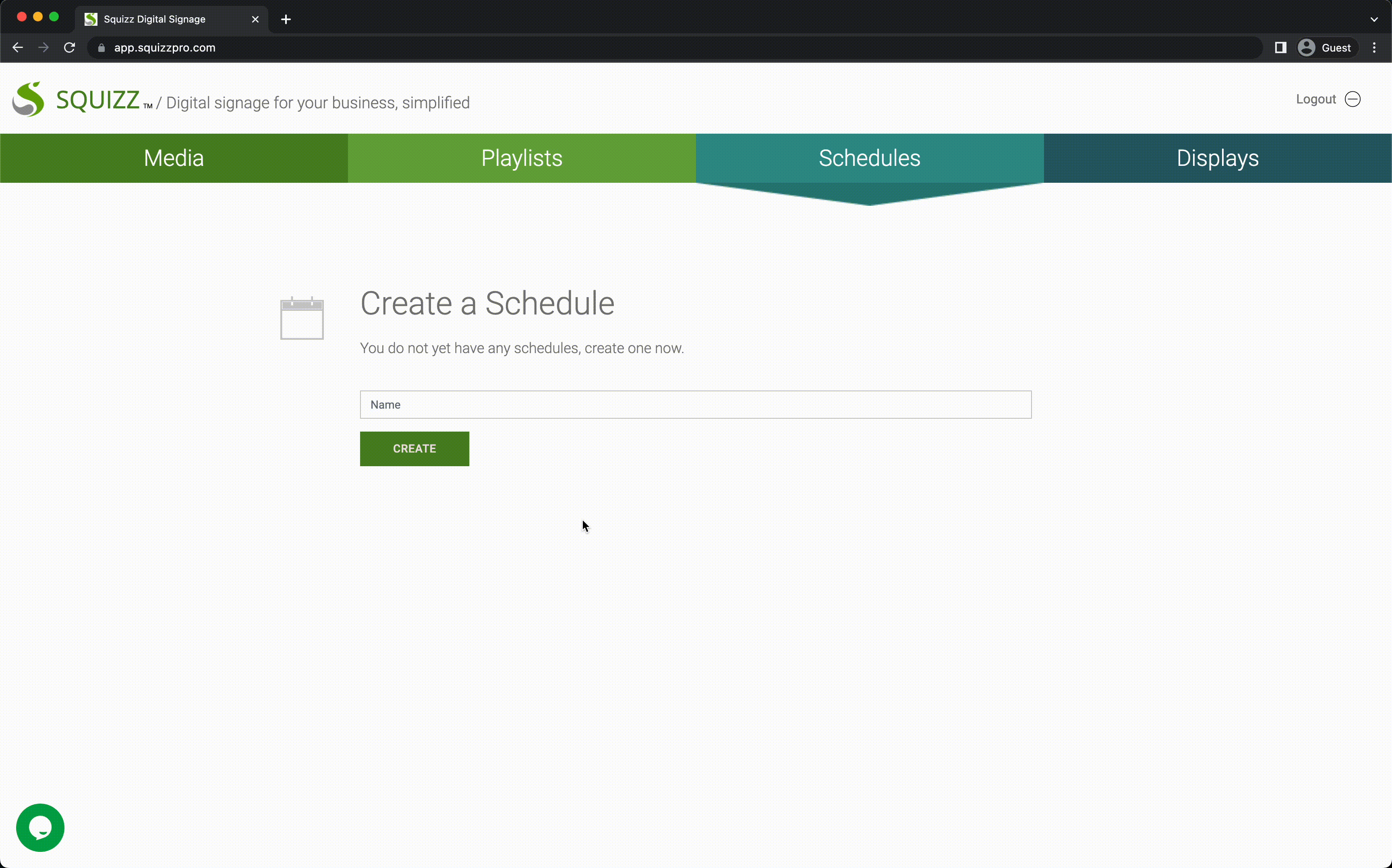Switch to the Playlists tab
Image resolution: width=1392 pixels, height=868 pixels.
tap(522, 158)
